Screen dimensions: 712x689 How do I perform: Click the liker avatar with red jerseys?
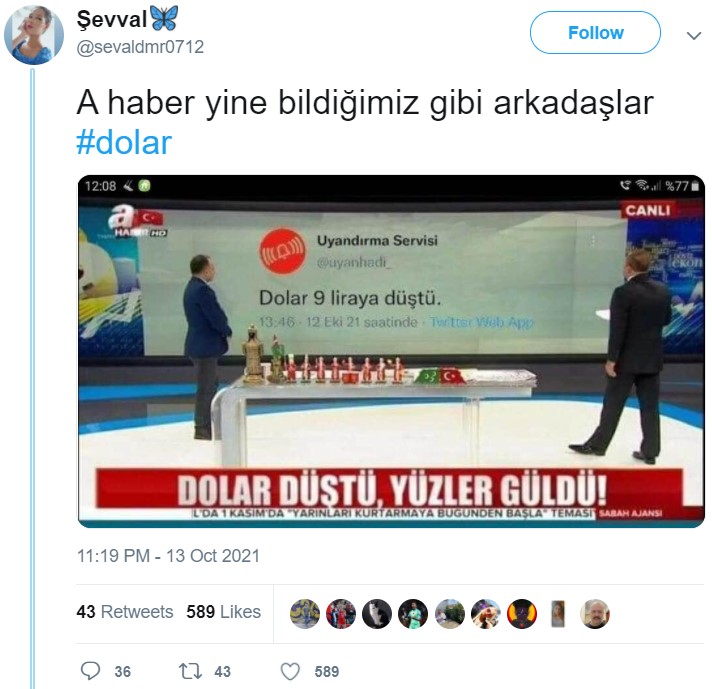coord(341,614)
